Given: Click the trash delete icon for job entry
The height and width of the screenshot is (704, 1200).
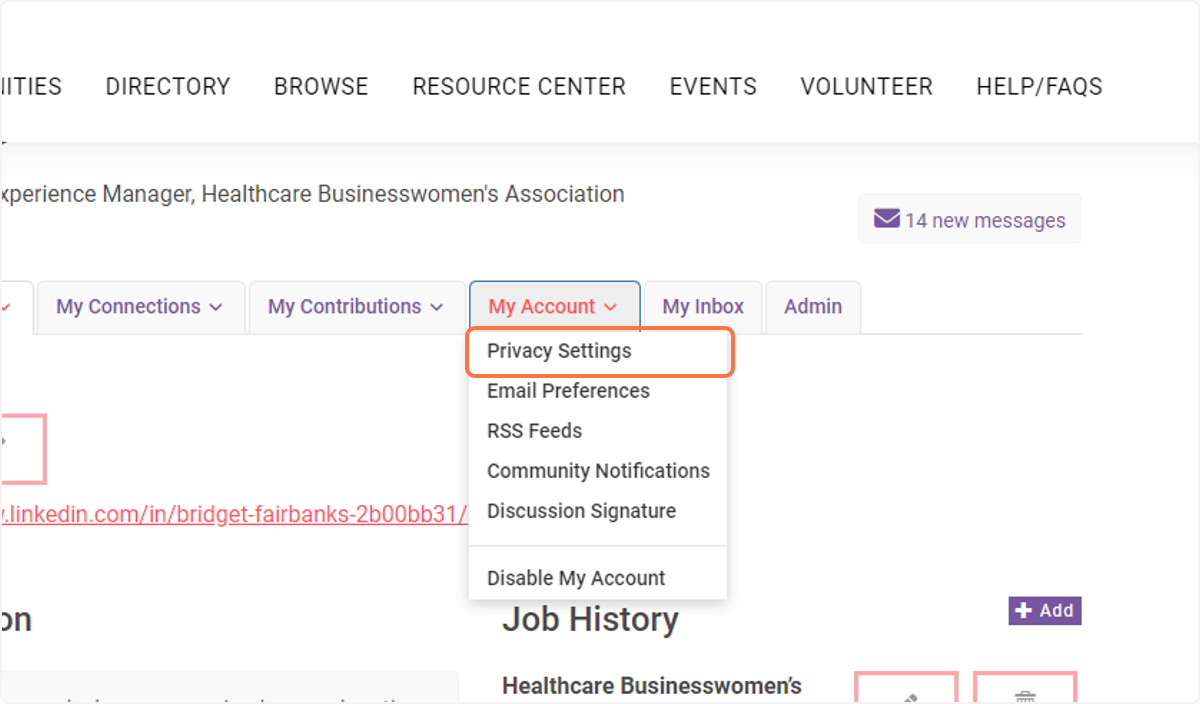Looking at the screenshot, I should 1025,688.
